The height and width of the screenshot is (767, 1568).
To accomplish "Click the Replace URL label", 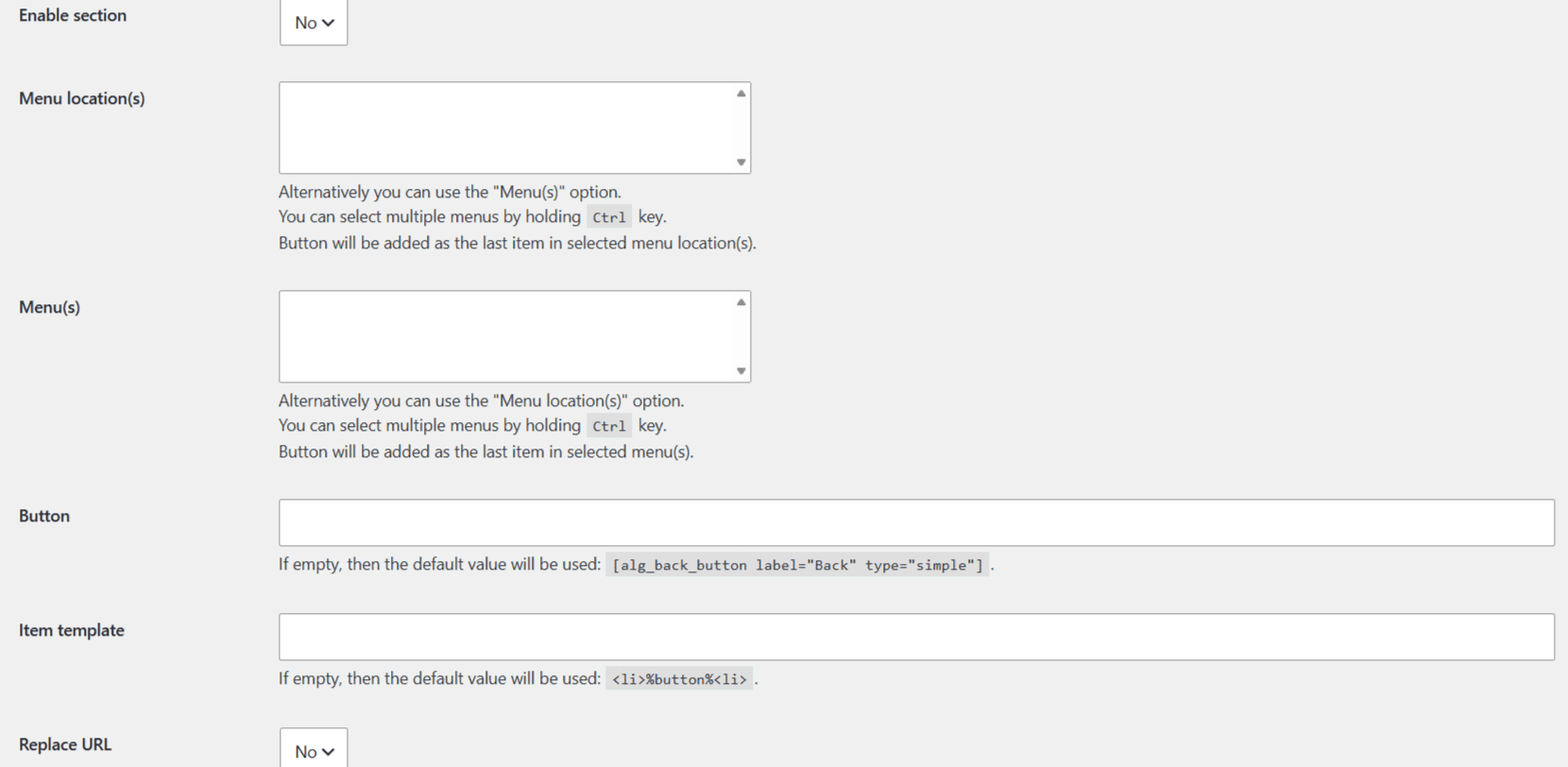I will (65, 744).
